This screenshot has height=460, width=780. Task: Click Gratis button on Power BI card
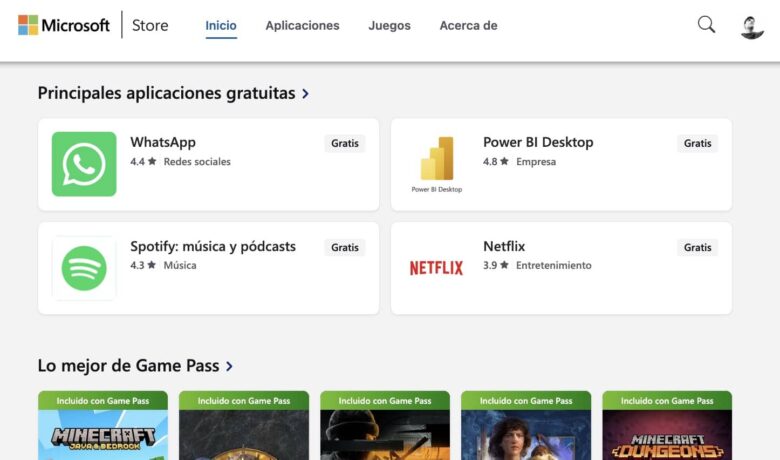point(697,143)
